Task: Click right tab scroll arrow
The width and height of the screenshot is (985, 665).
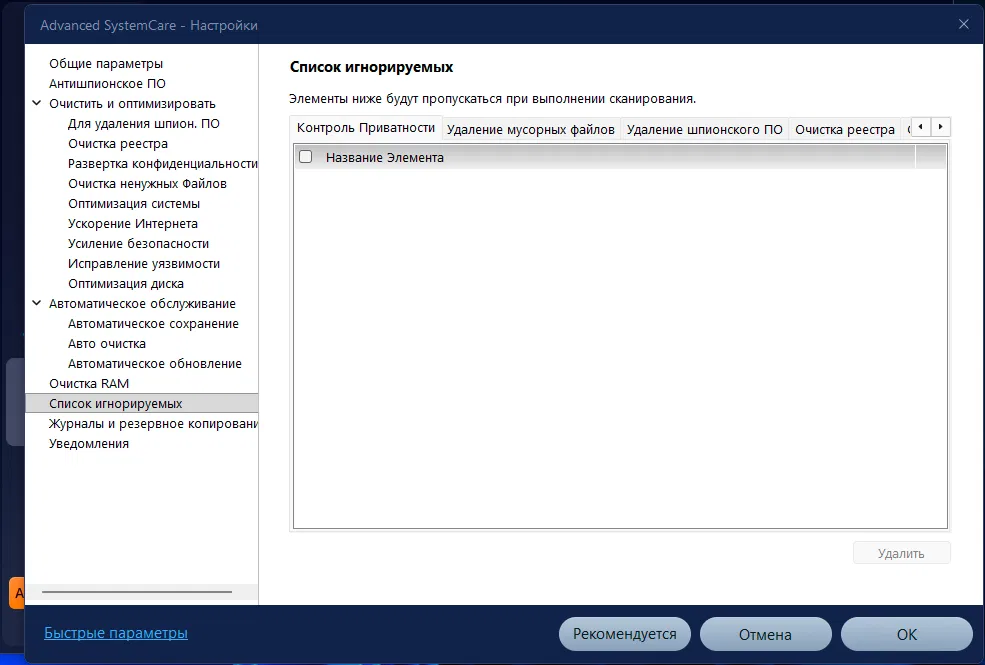Action: pos(940,127)
